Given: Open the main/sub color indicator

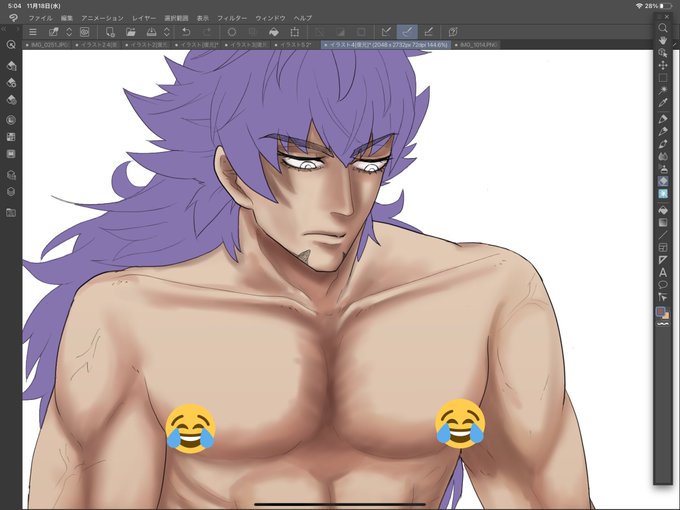Looking at the screenshot, I should pos(662,313).
